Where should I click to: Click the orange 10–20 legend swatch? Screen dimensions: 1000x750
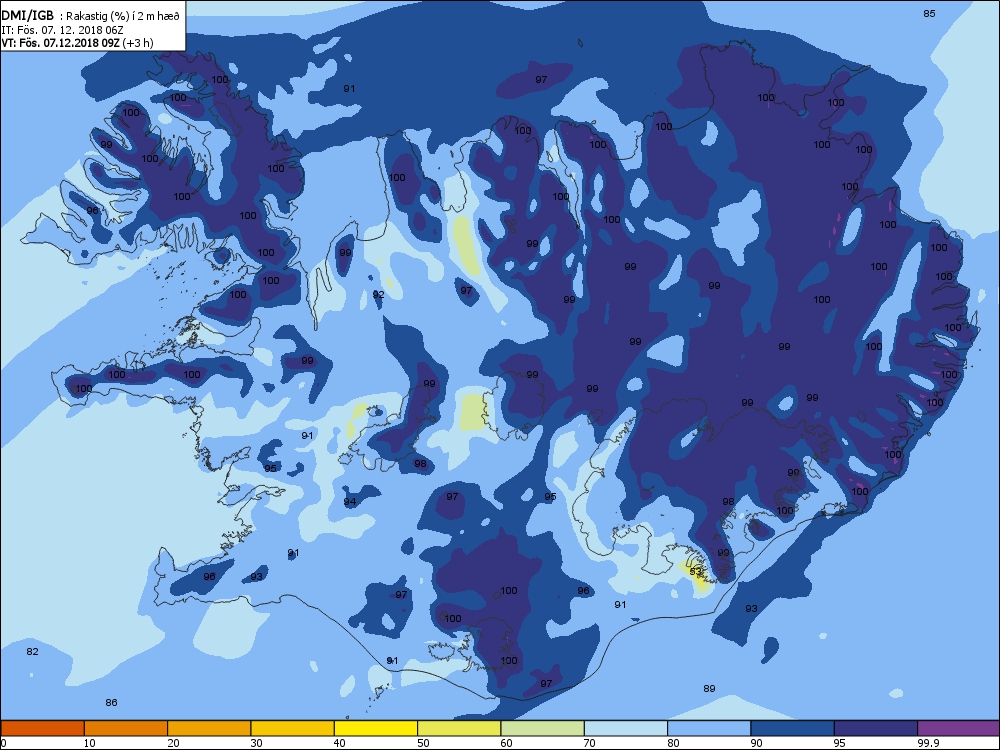coord(126,728)
